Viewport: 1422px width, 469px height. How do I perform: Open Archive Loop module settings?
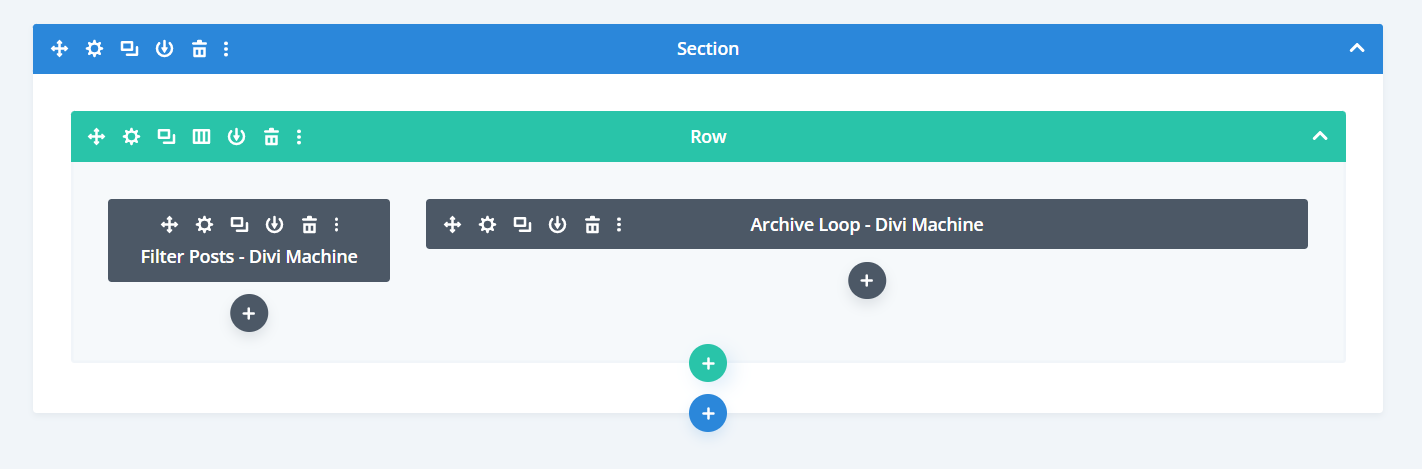click(x=487, y=224)
